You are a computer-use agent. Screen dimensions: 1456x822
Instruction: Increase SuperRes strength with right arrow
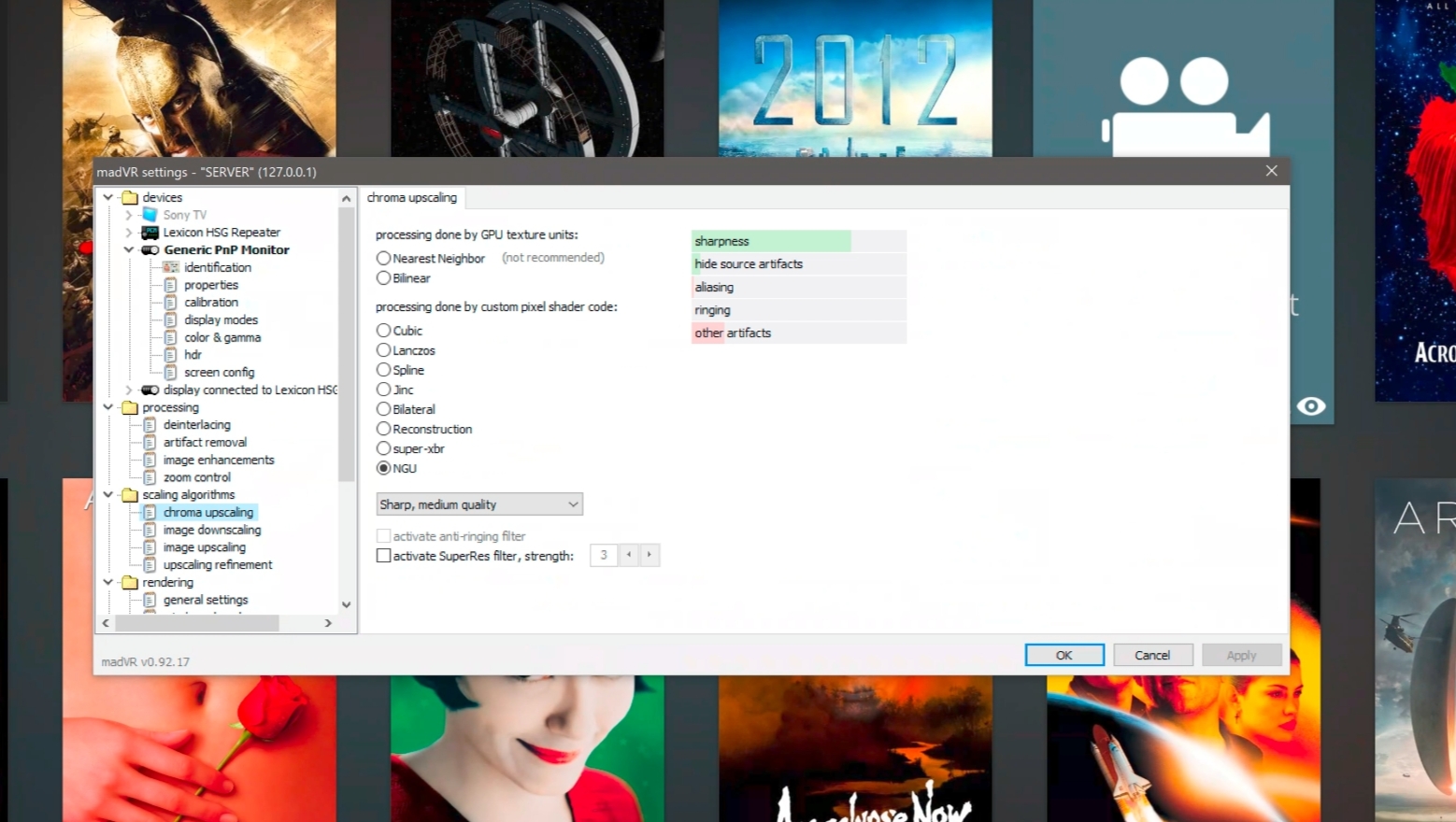[x=649, y=555]
